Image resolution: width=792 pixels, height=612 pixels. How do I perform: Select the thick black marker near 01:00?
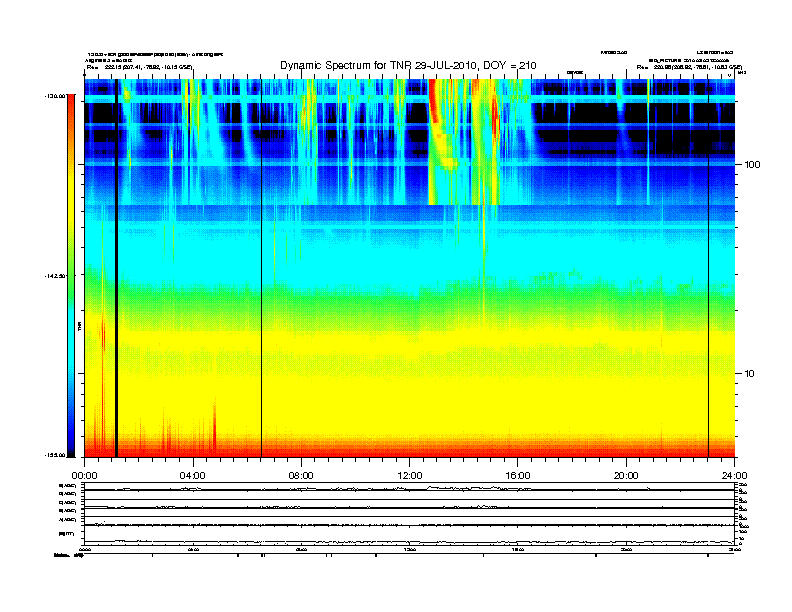116,268
